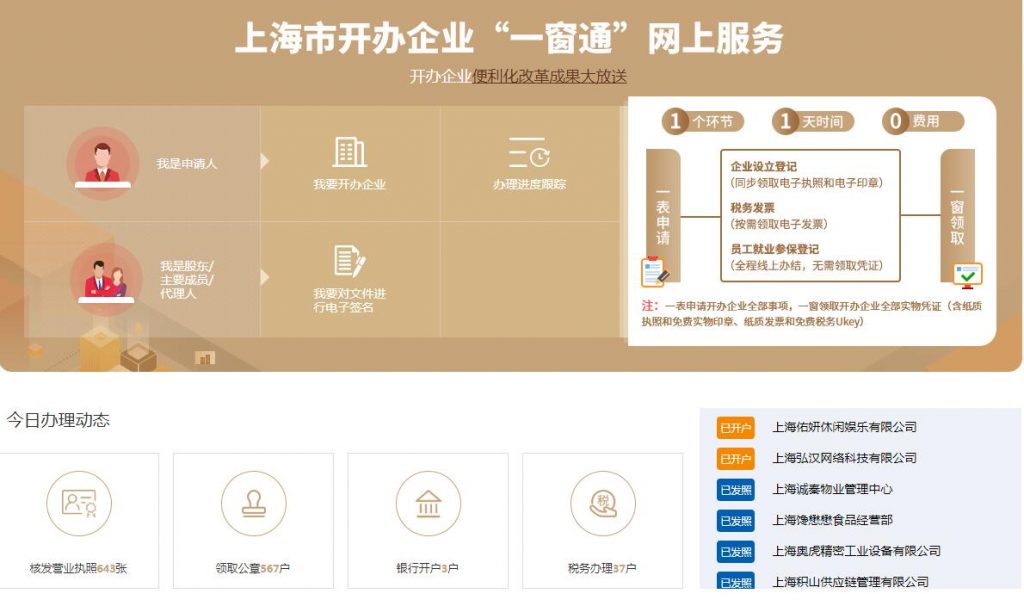
Task: 点击“核发营业执照”证照图标
Action: [x=80, y=504]
